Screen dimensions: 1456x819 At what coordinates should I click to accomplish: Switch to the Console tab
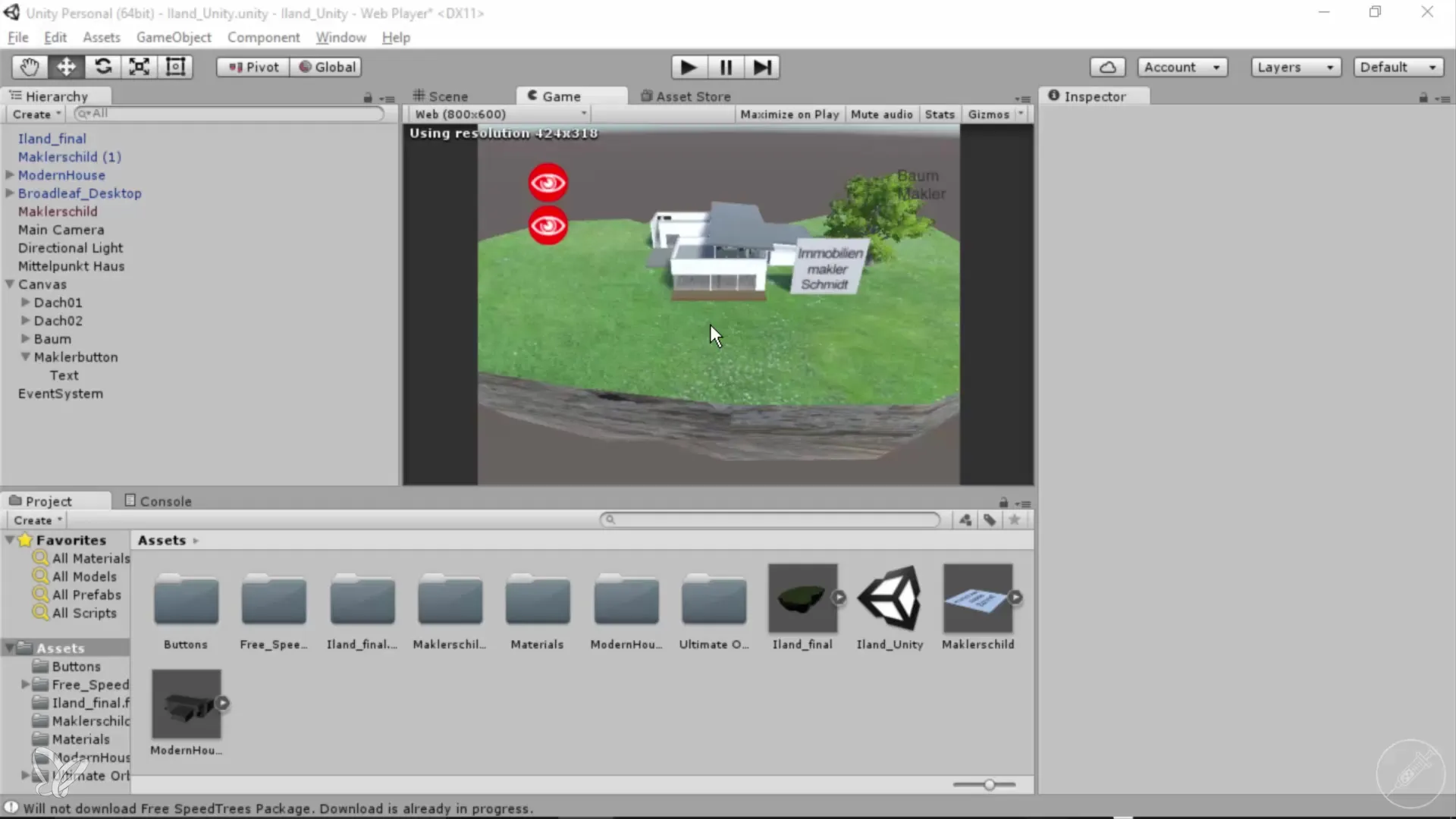[x=158, y=501]
